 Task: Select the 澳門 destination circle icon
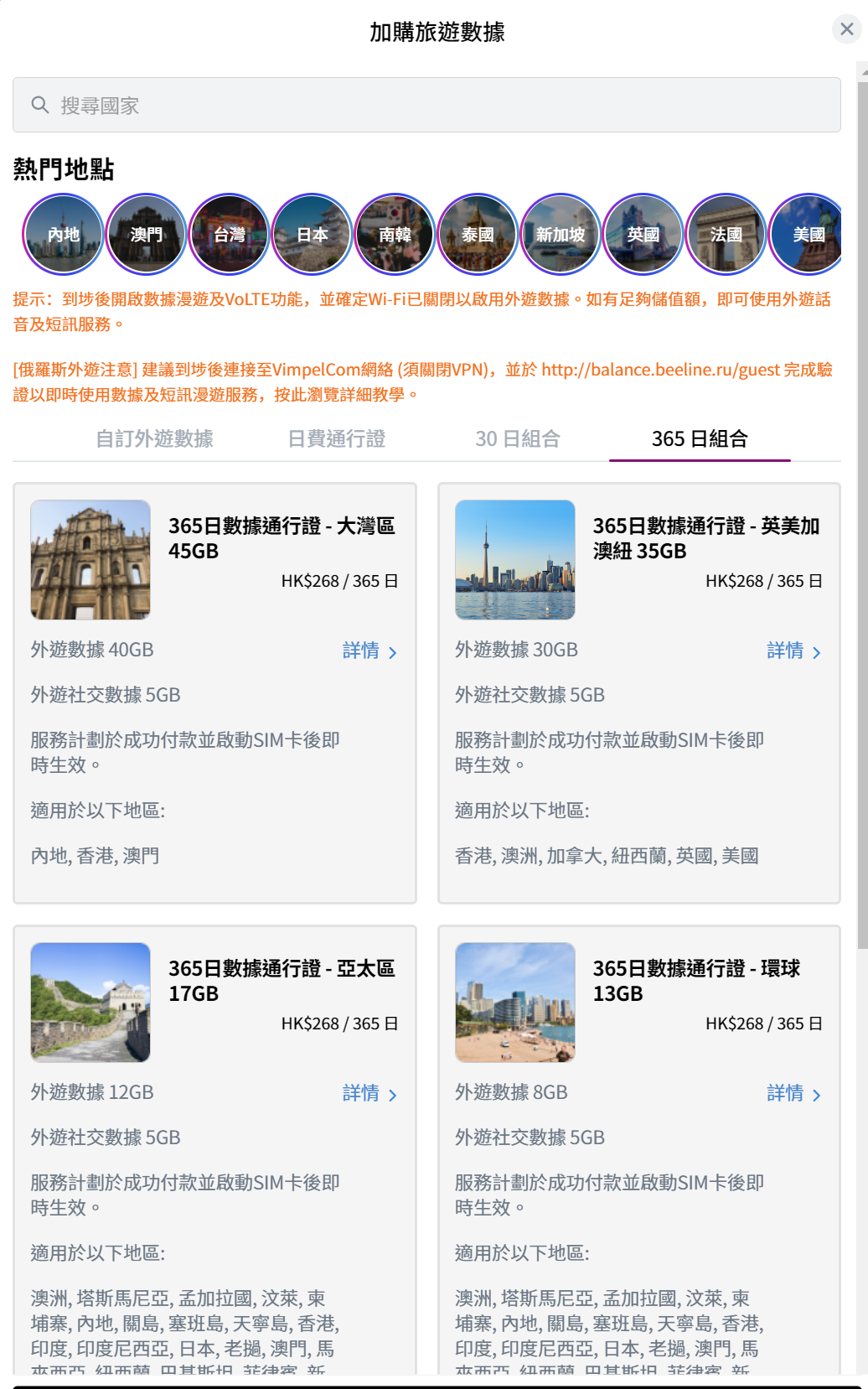(x=147, y=235)
